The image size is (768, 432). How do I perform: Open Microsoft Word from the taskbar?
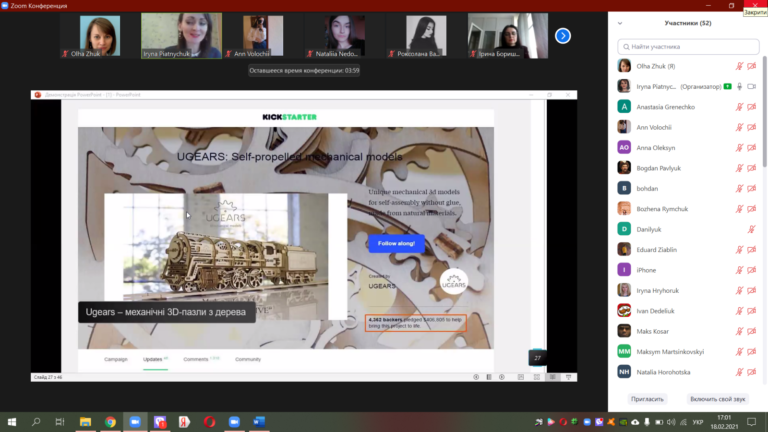(259, 422)
